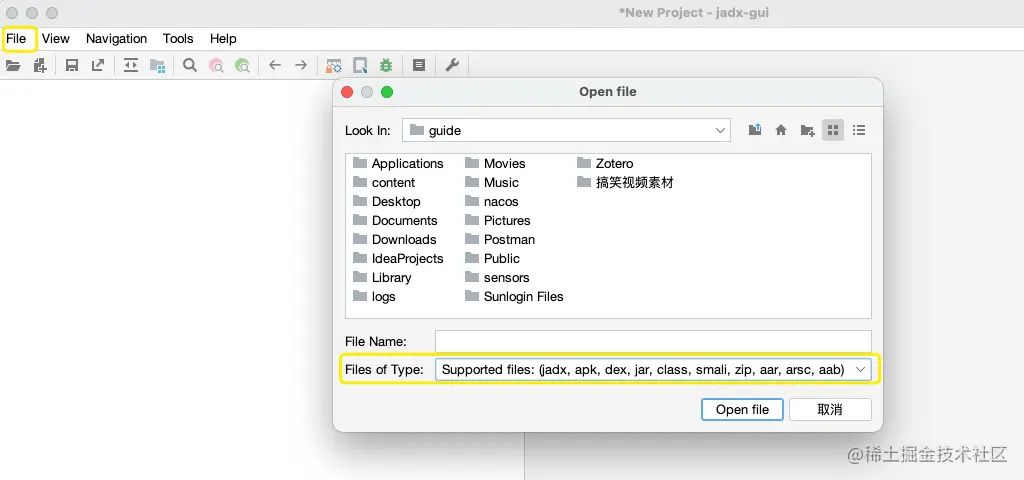Click the 取消 cancel button
This screenshot has height=480, width=1024.
[830, 409]
